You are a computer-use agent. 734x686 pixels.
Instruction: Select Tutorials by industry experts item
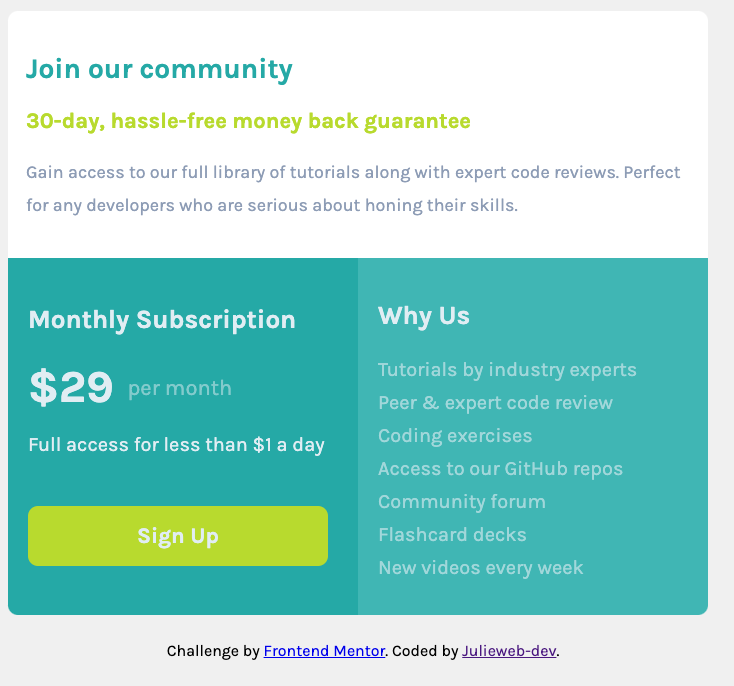tap(507, 370)
